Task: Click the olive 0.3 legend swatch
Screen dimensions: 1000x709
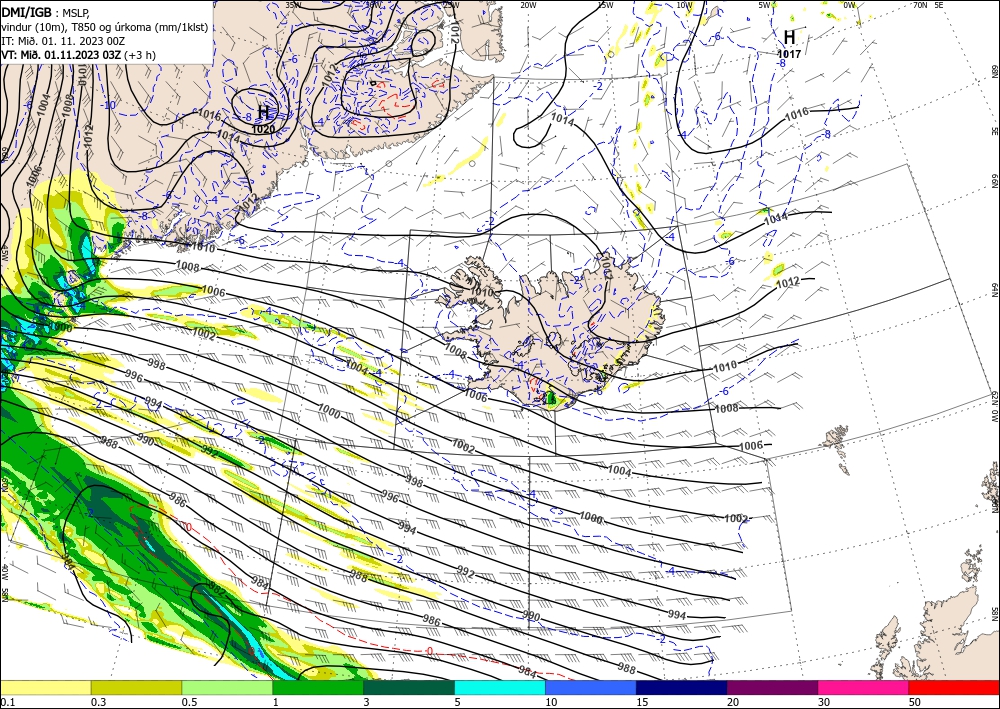Action: pyautogui.click(x=136, y=687)
